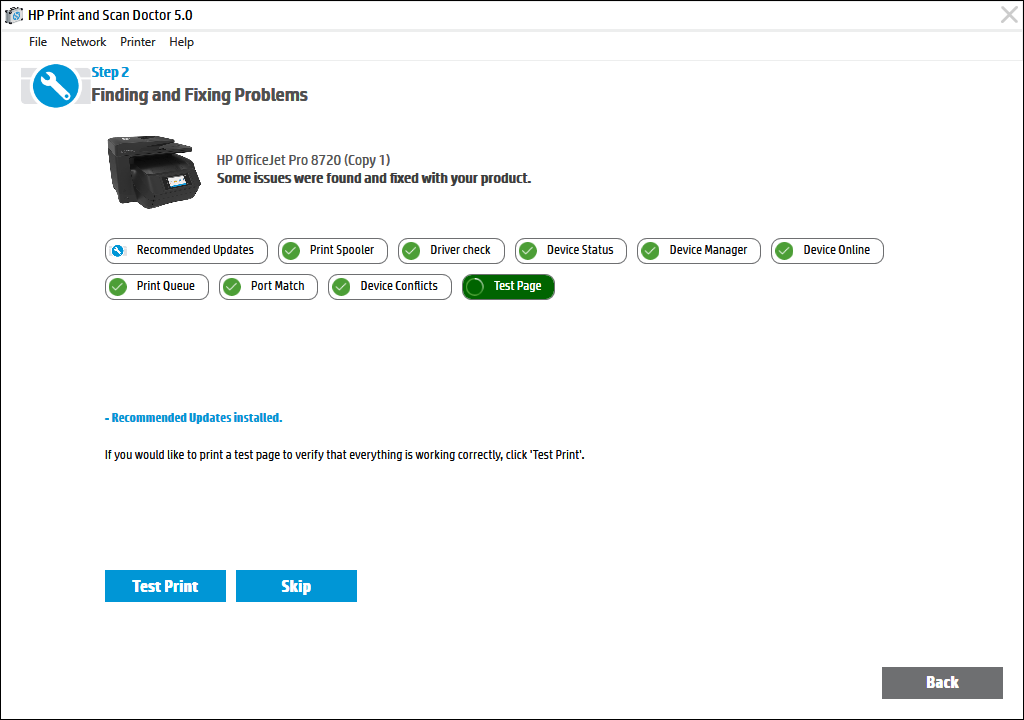
Task: Click the Skip button
Action: (x=296, y=586)
